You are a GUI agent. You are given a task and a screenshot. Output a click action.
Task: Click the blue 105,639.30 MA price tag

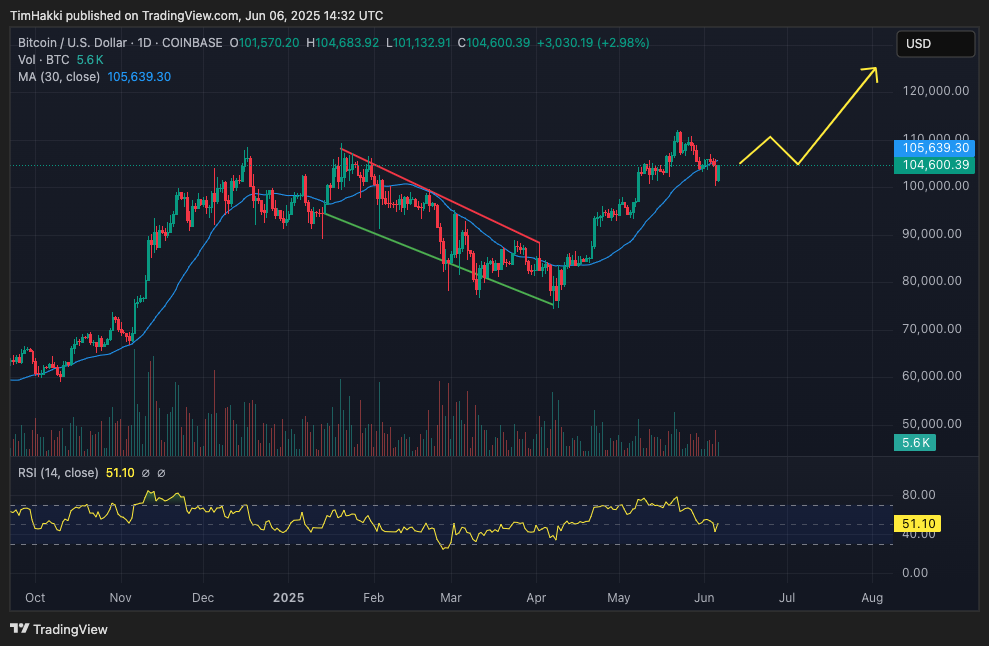point(933,146)
